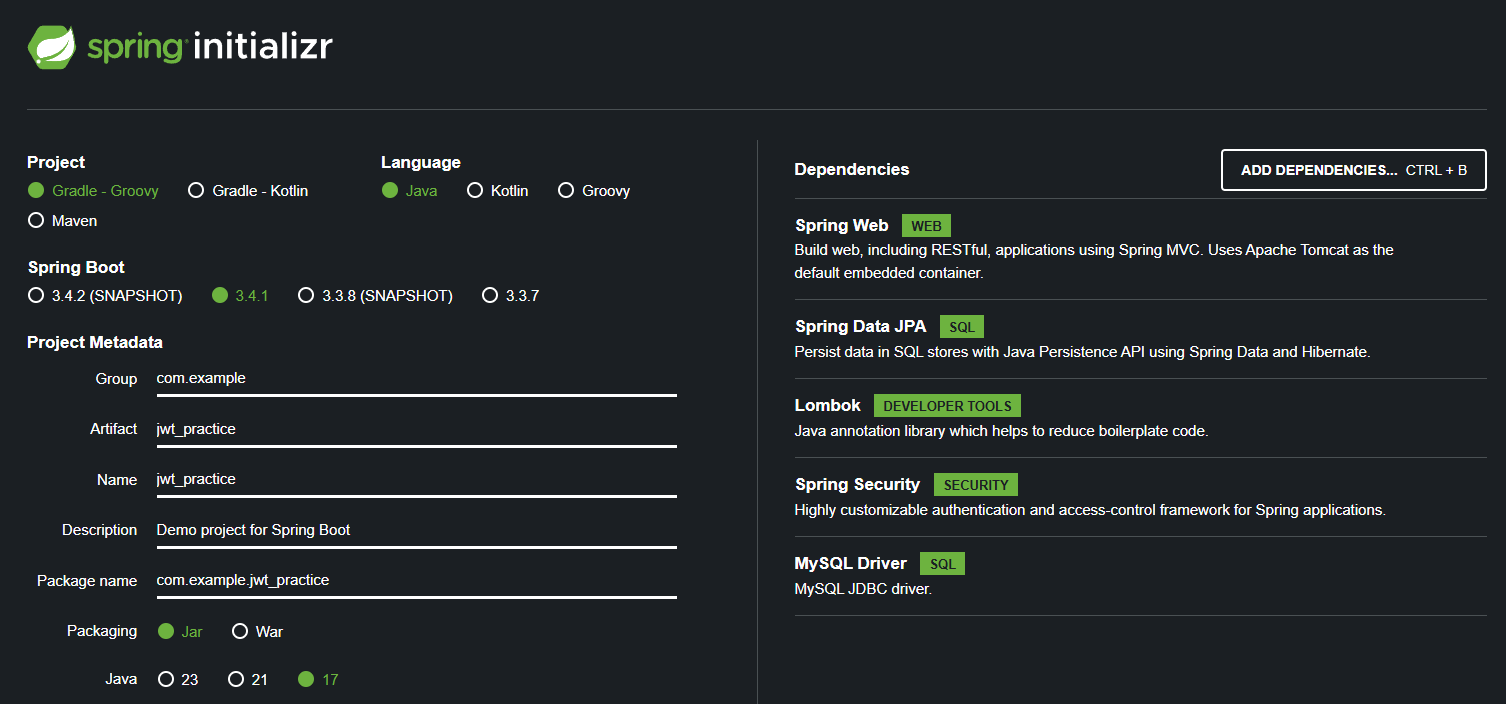Select Gradle - Groovy project type
This screenshot has width=1506, height=704.
pyautogui.click(x=93, y=190)
